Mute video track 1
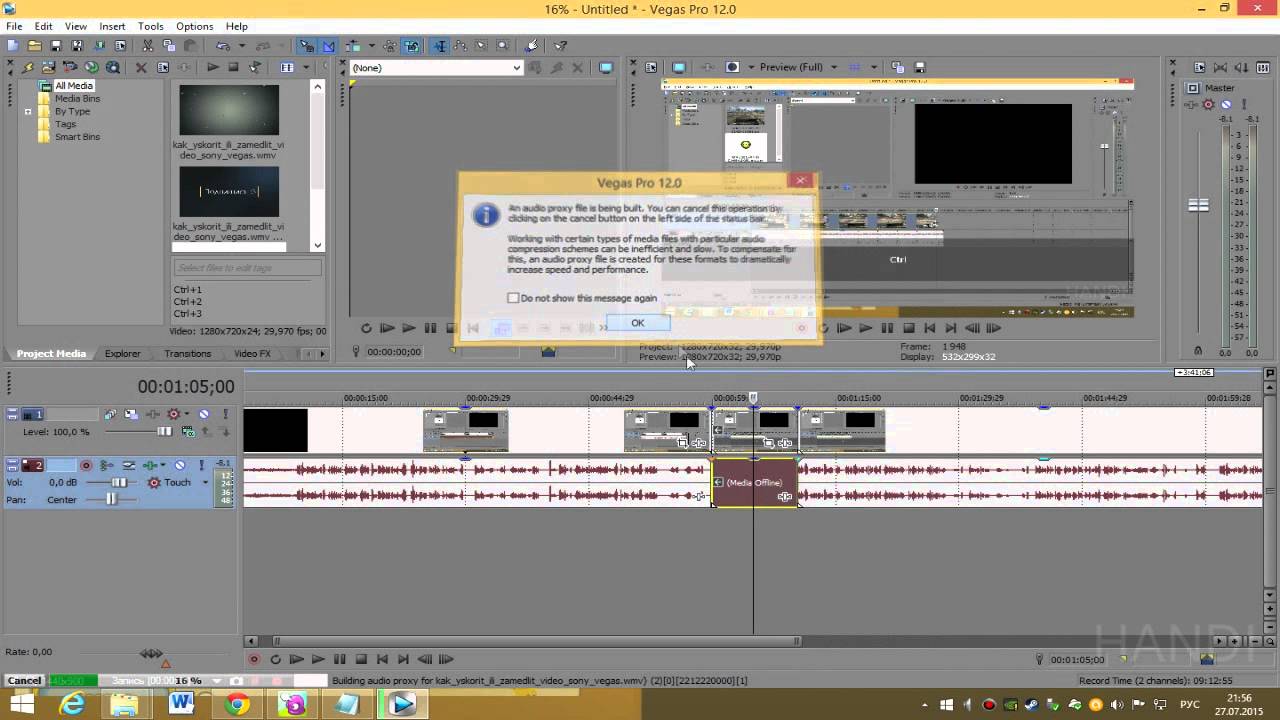 point(204,414)
